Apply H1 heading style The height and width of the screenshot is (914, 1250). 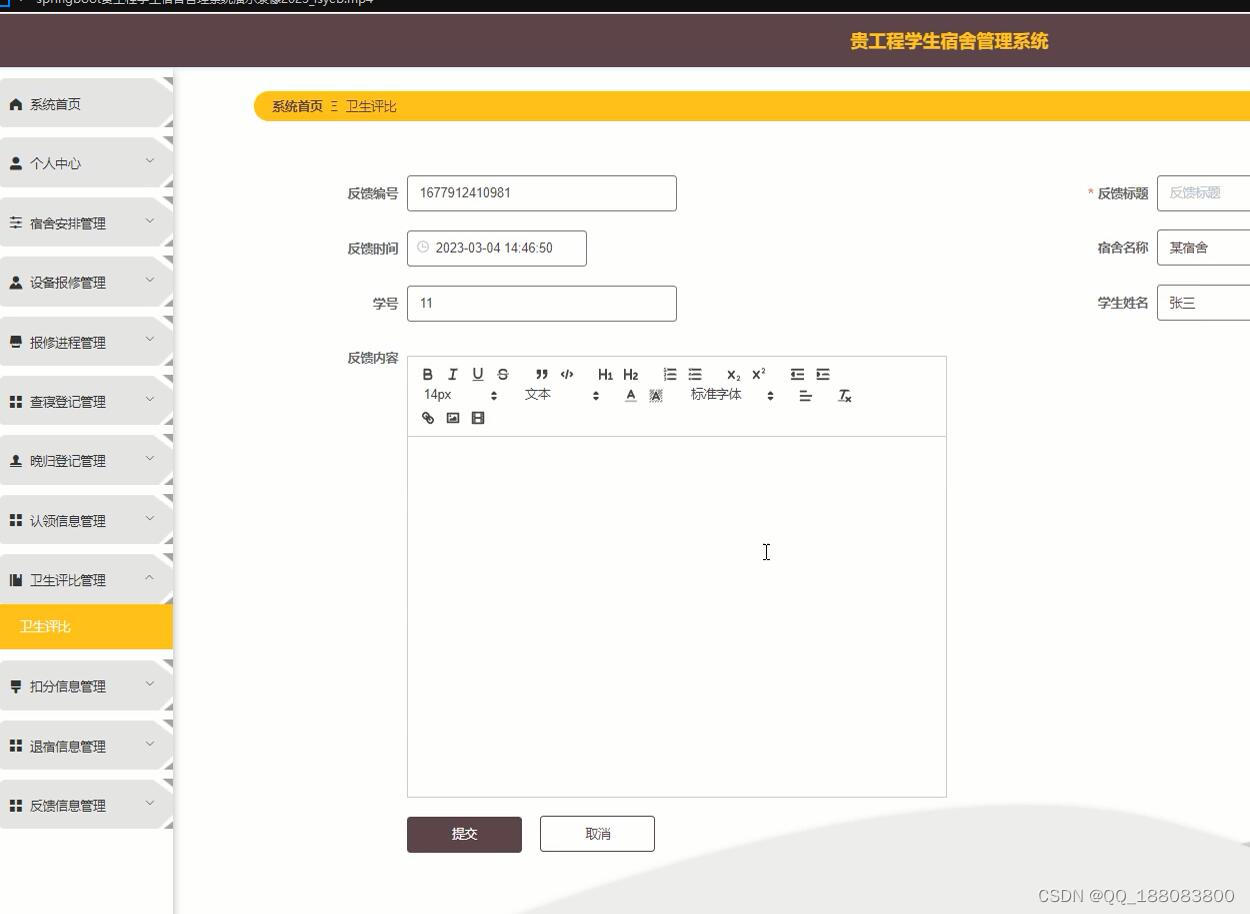(x=605, y=374)
